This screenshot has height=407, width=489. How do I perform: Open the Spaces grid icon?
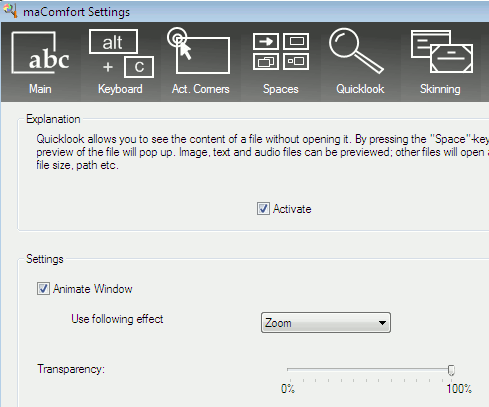(x=281, y=51)
